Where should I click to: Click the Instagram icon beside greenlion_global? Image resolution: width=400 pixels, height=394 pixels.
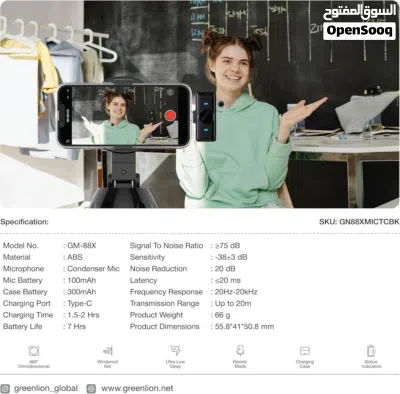click(x=5, y=389)
